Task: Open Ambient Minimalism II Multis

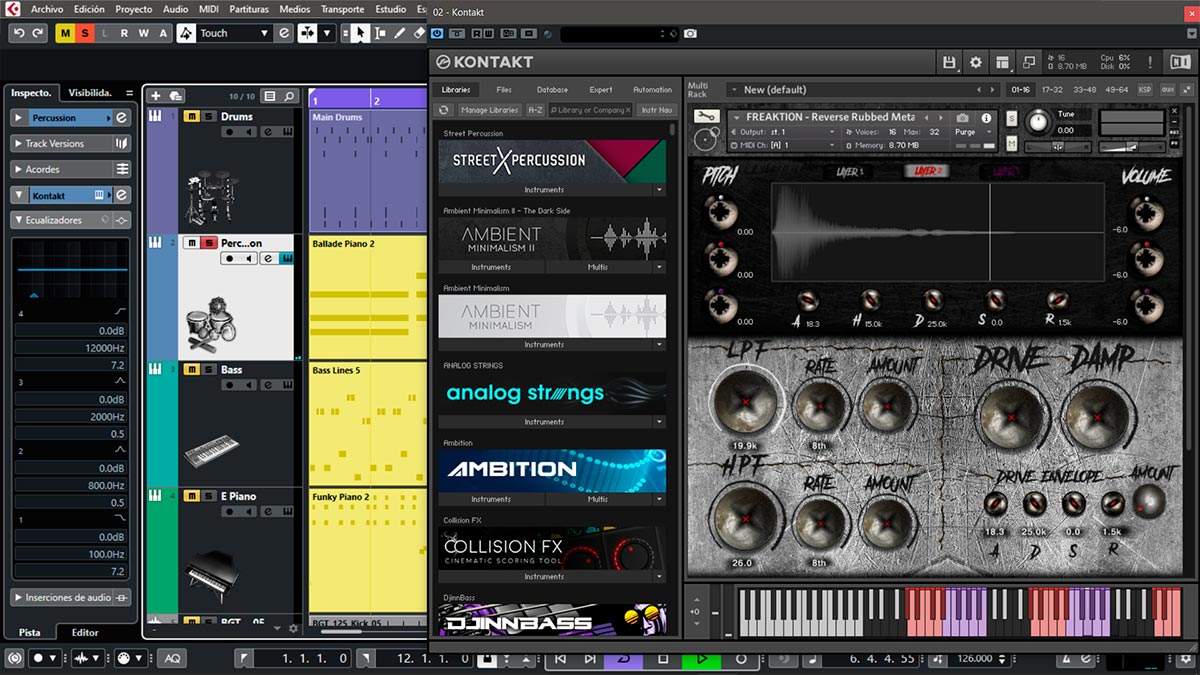Action: click(598, 267)
